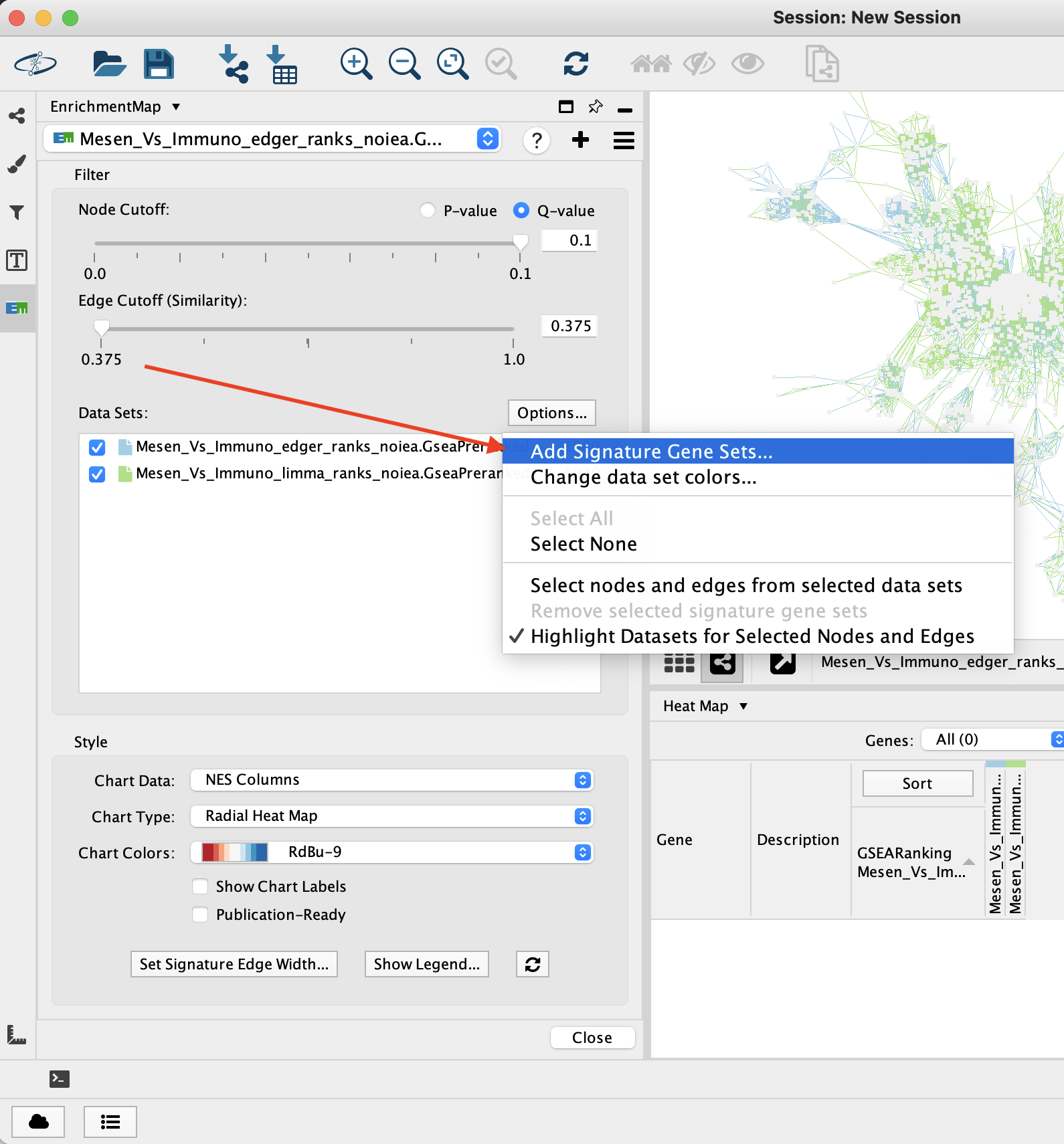The width and height of the screenshot is (1064, 1144).
Task: Create new network from selection icon
Action: click(x=822, y=64)
